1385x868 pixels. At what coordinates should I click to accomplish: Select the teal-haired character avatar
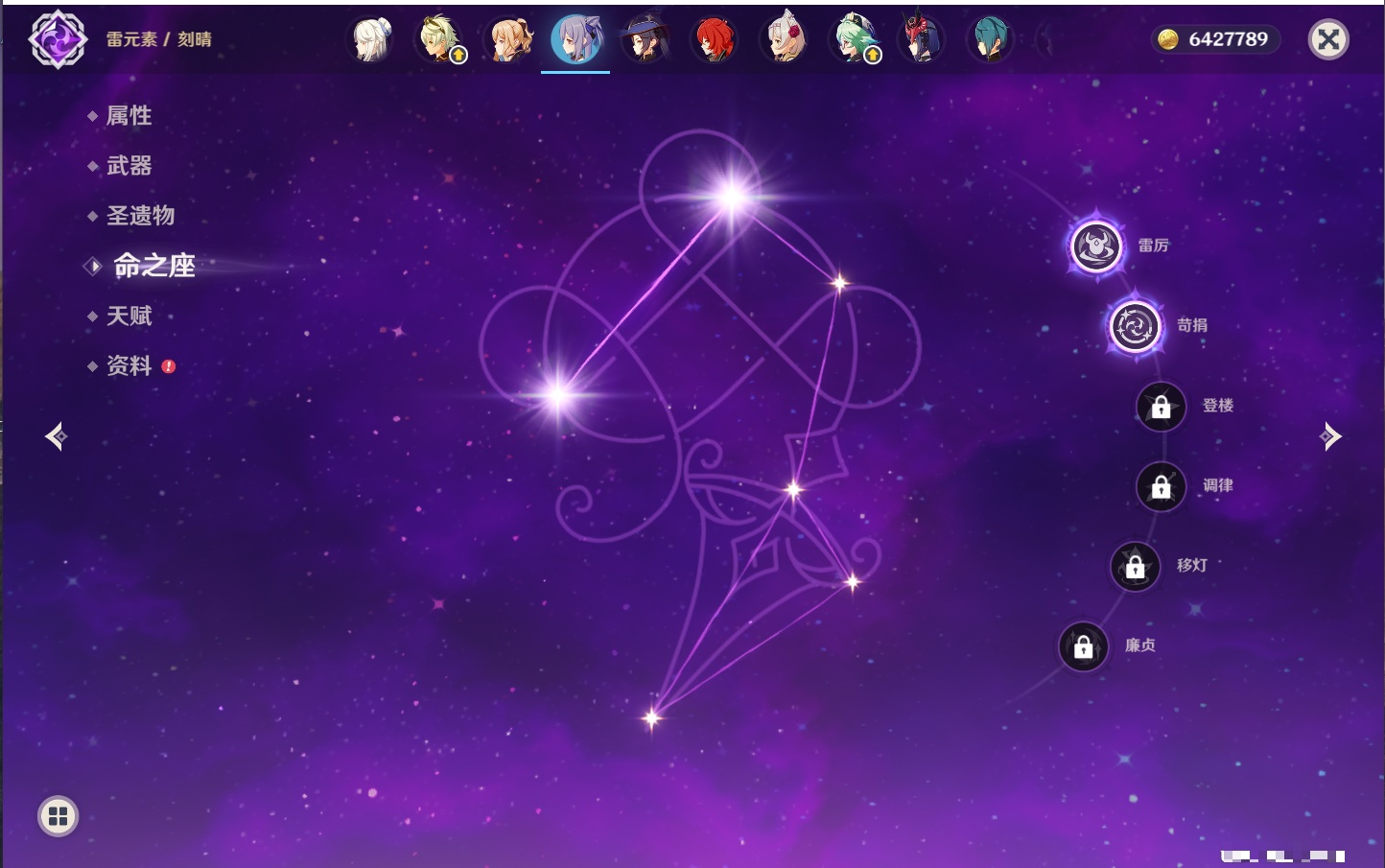click(990, 39)
